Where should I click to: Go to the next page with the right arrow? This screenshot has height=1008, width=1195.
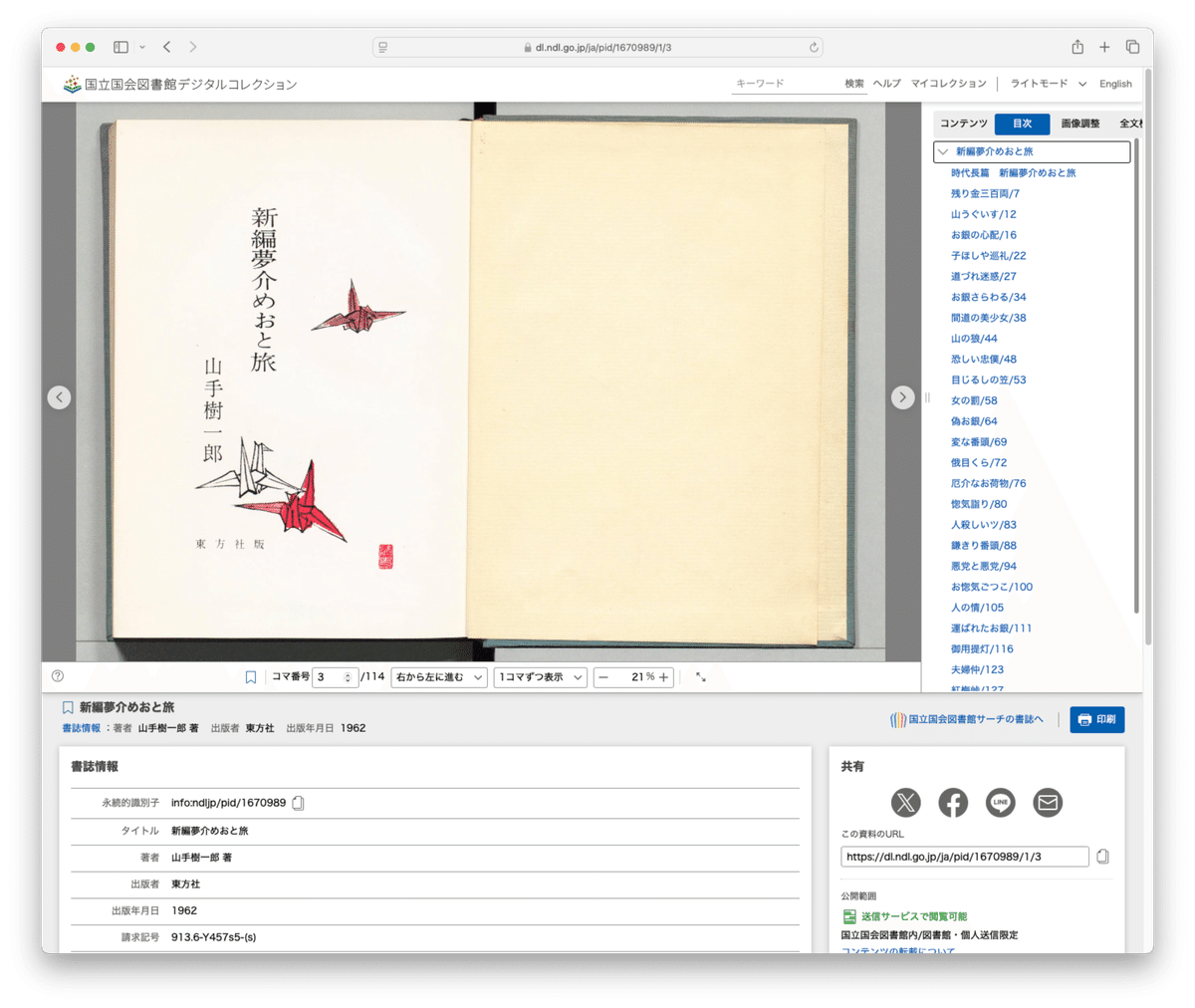tap(902, 396)
